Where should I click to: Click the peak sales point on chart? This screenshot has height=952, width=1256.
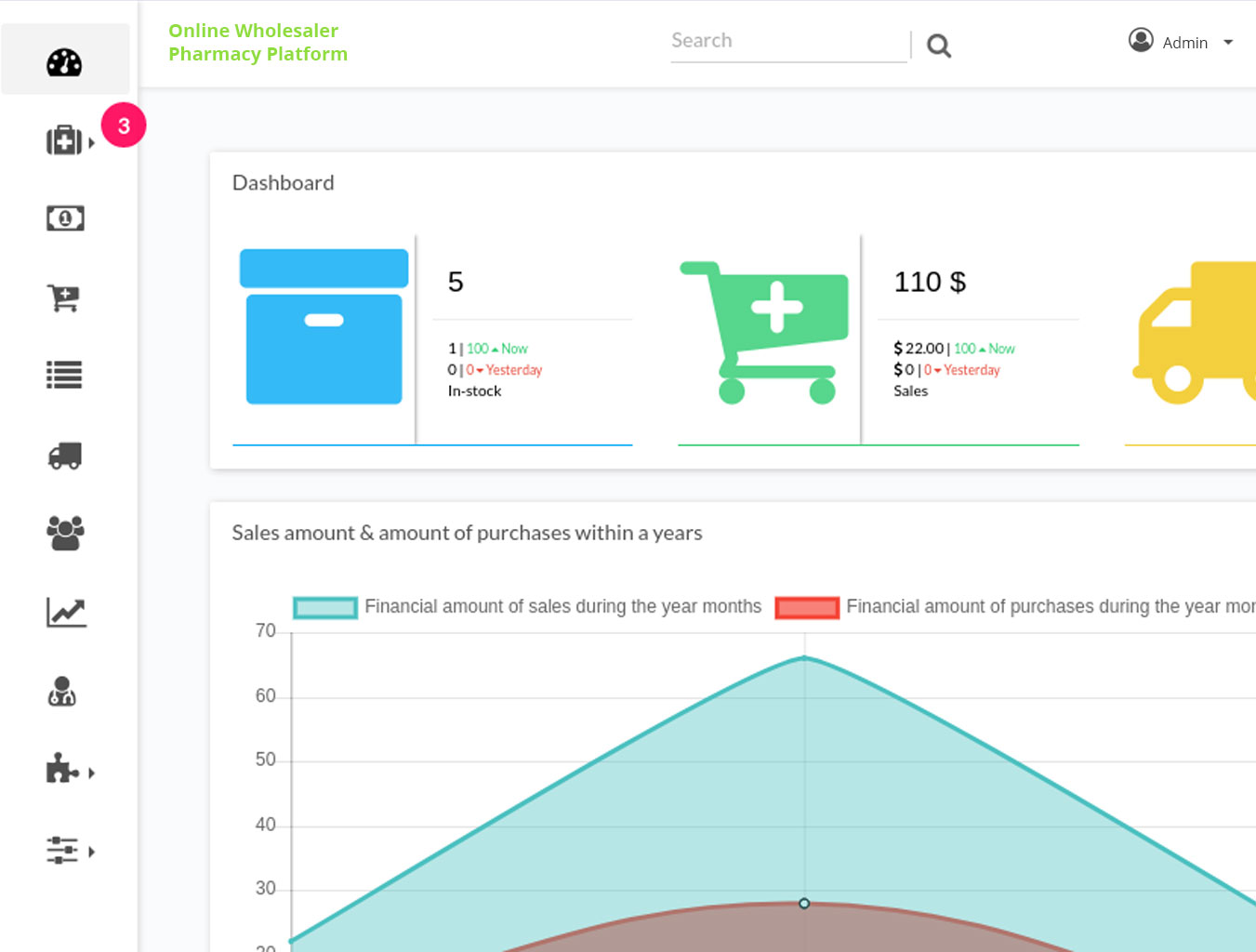pos(804,658)
